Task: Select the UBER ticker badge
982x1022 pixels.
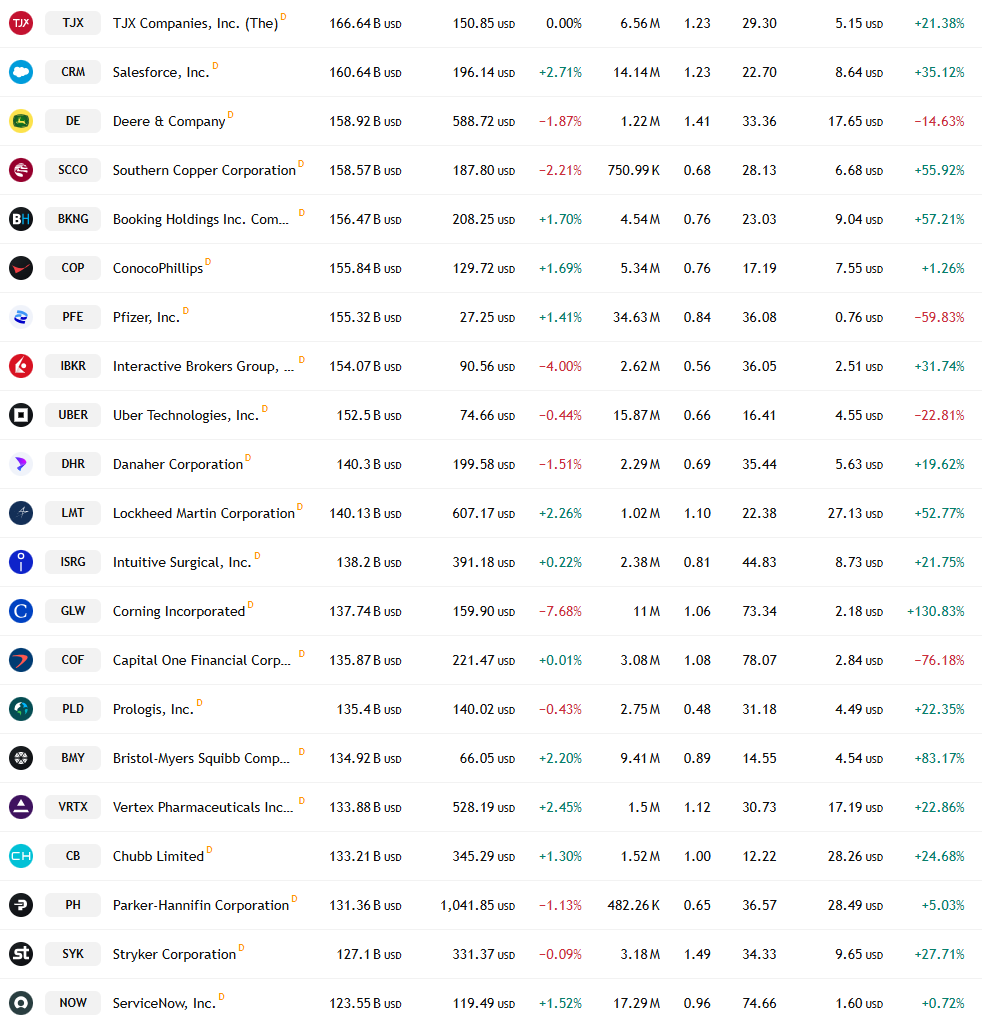Action: pyautogui.click(x=73, y=415)
